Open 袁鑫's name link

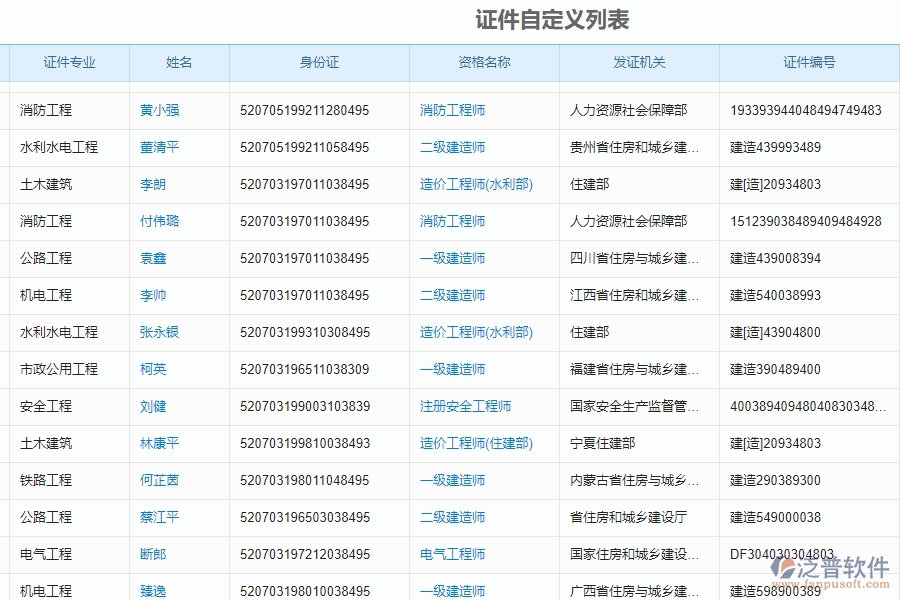click(152, 258)
